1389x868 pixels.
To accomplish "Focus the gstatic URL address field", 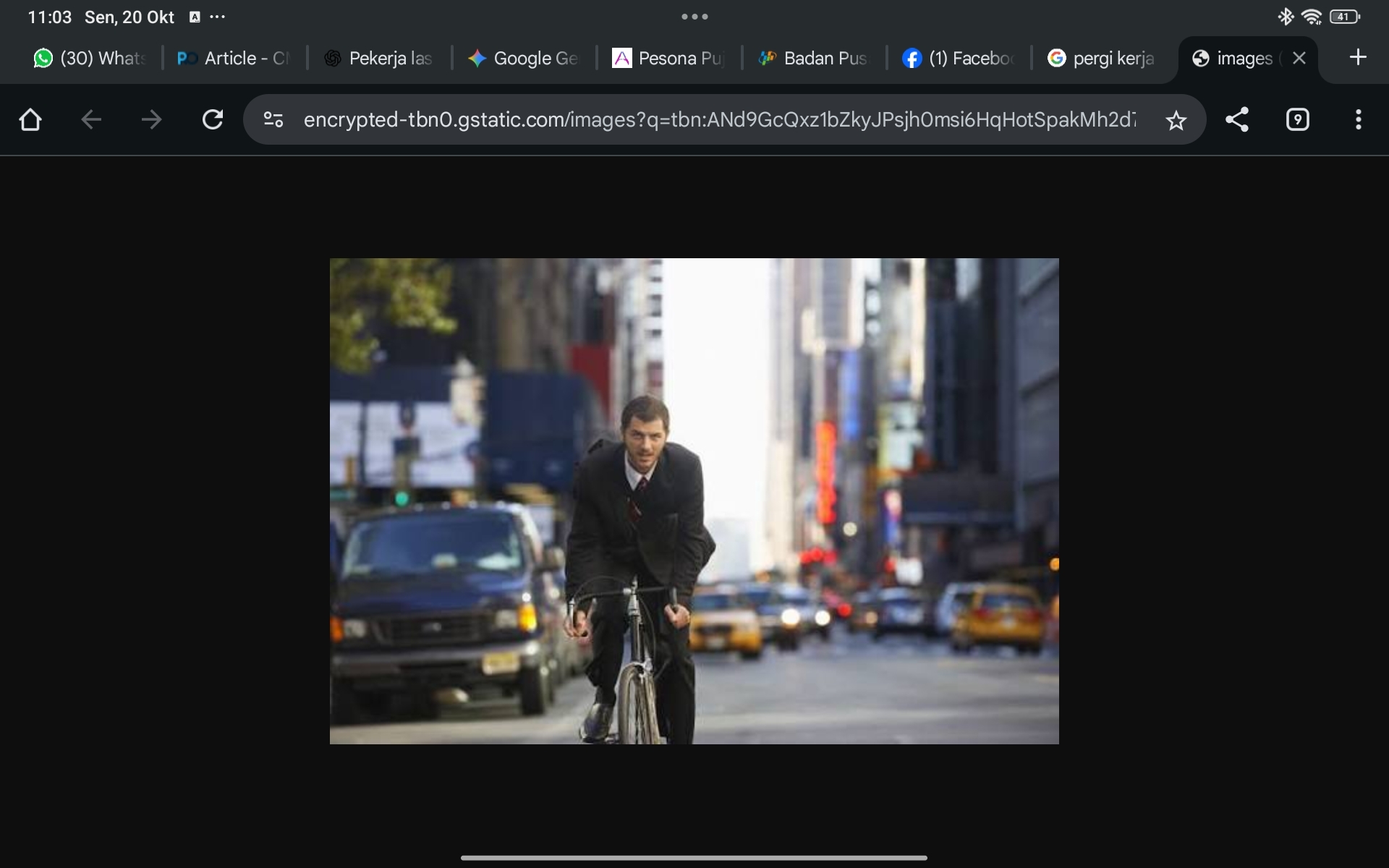I will tap(720, 119).
